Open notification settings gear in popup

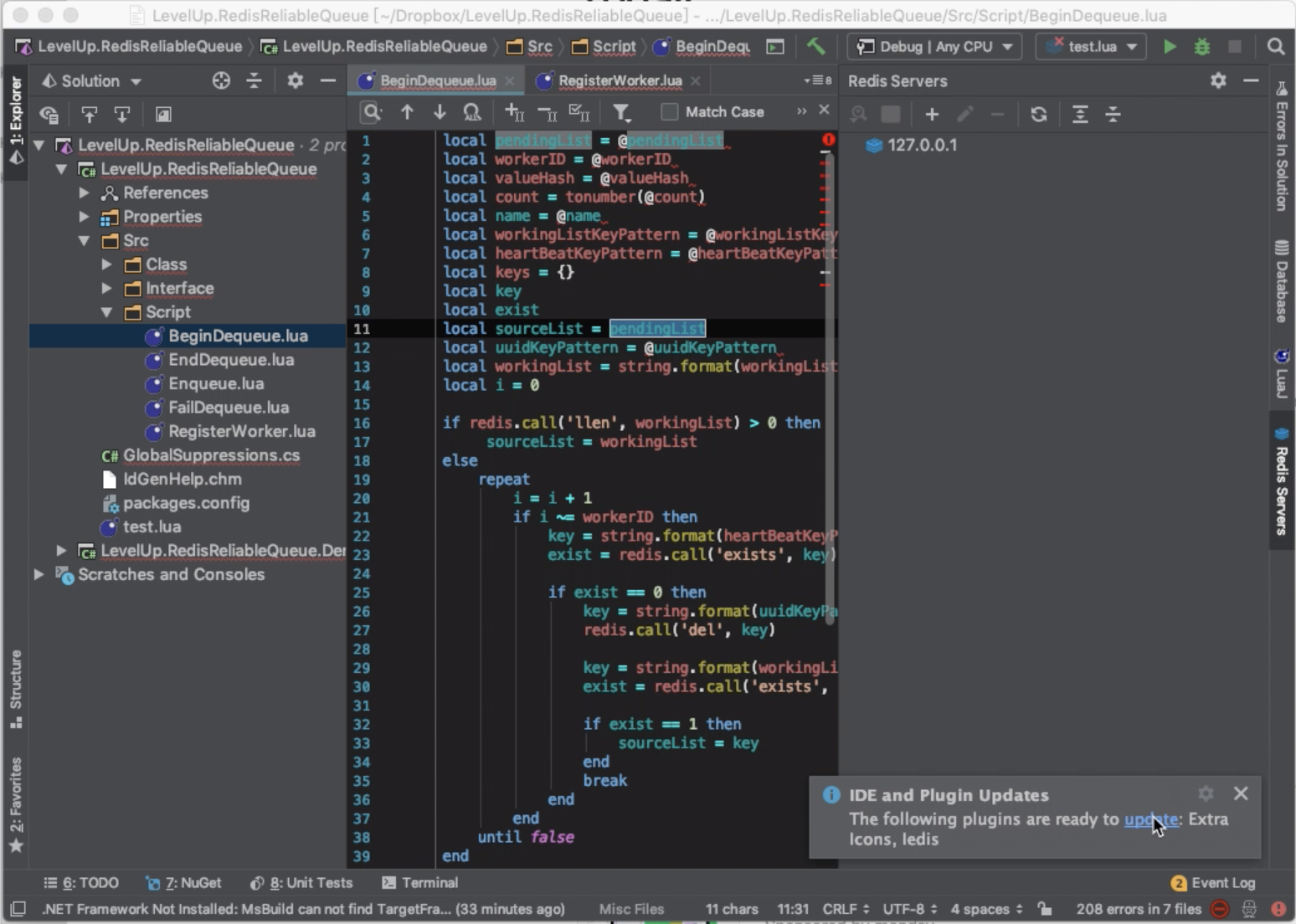(1206, 793)
